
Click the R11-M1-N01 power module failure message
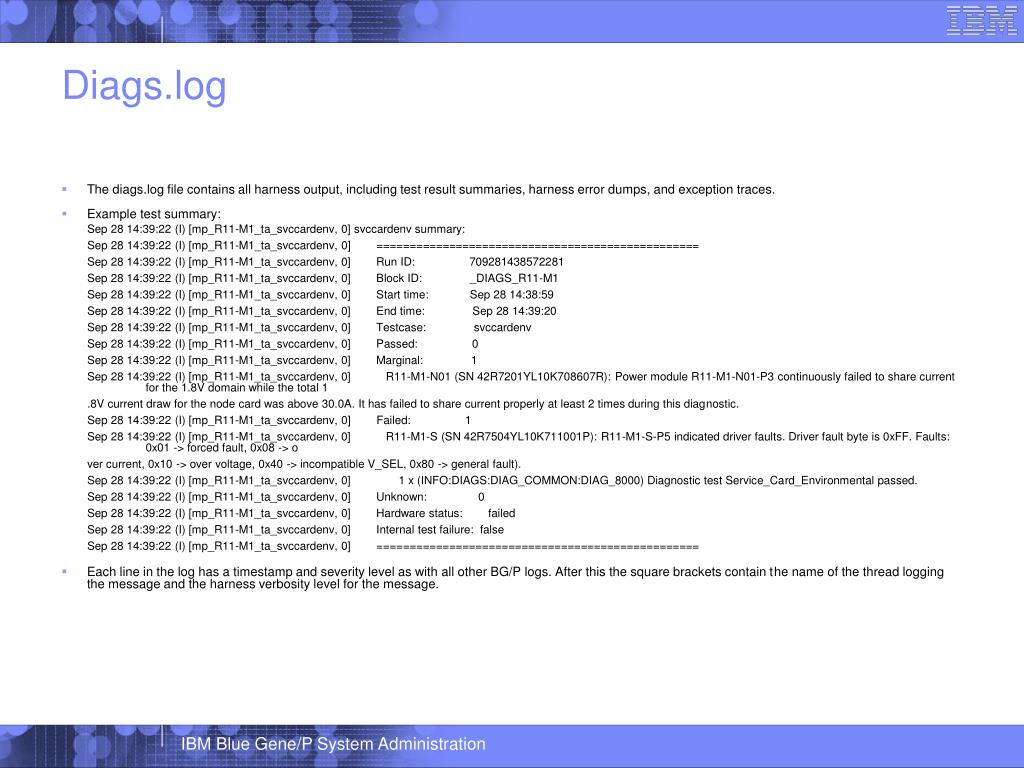(x=670, y=376)
